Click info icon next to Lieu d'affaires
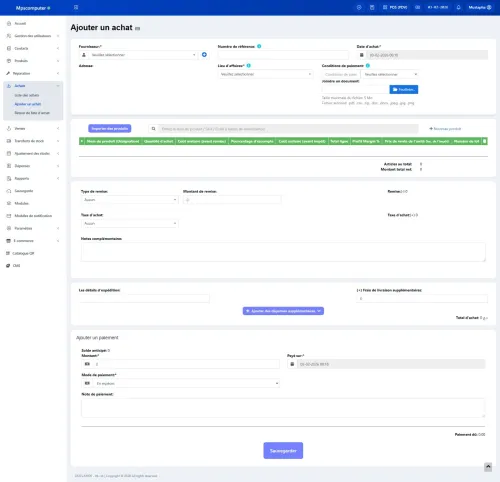 (x=249, y=66)
